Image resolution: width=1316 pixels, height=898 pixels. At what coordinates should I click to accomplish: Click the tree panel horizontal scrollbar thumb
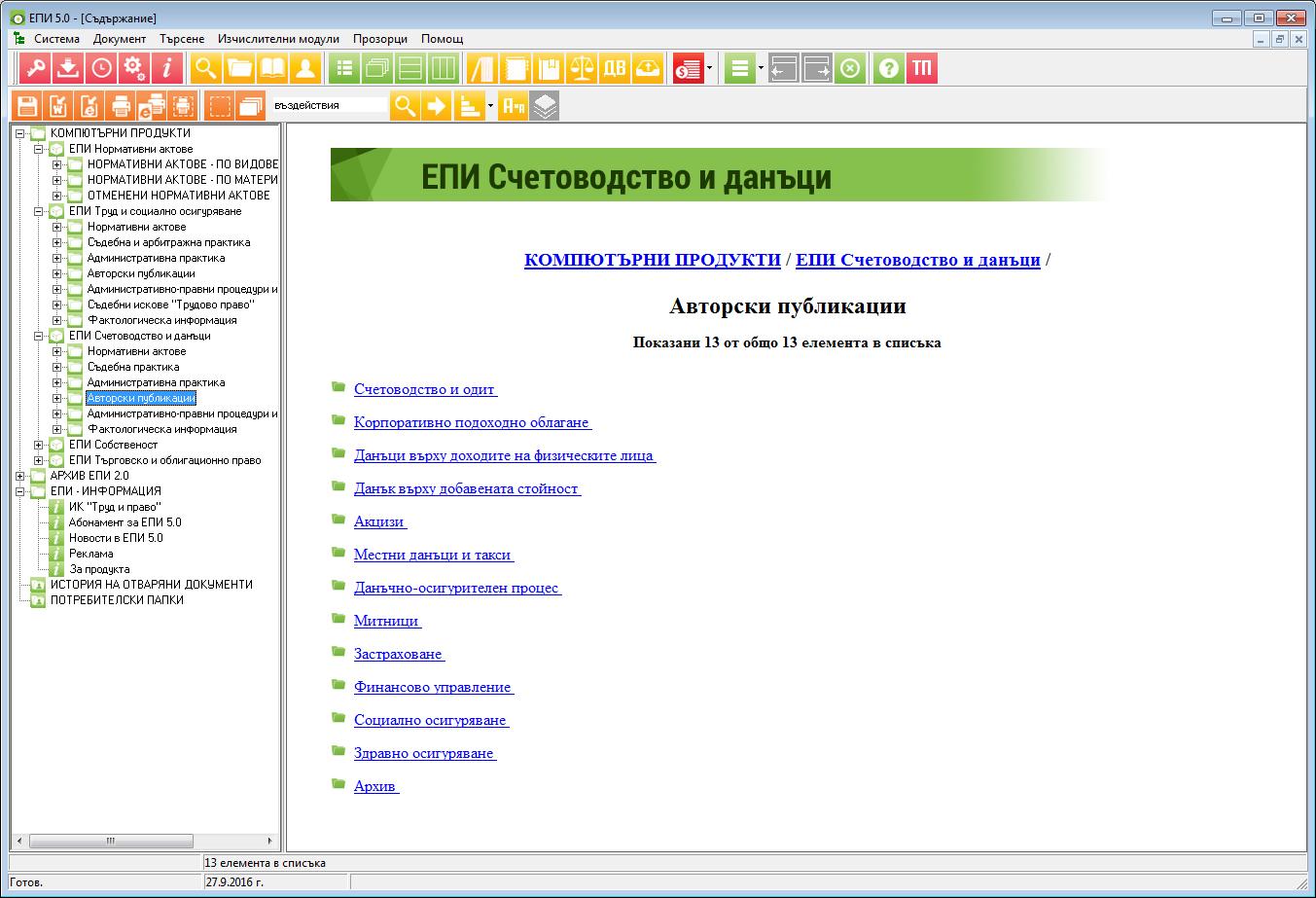tap(112, 841)
